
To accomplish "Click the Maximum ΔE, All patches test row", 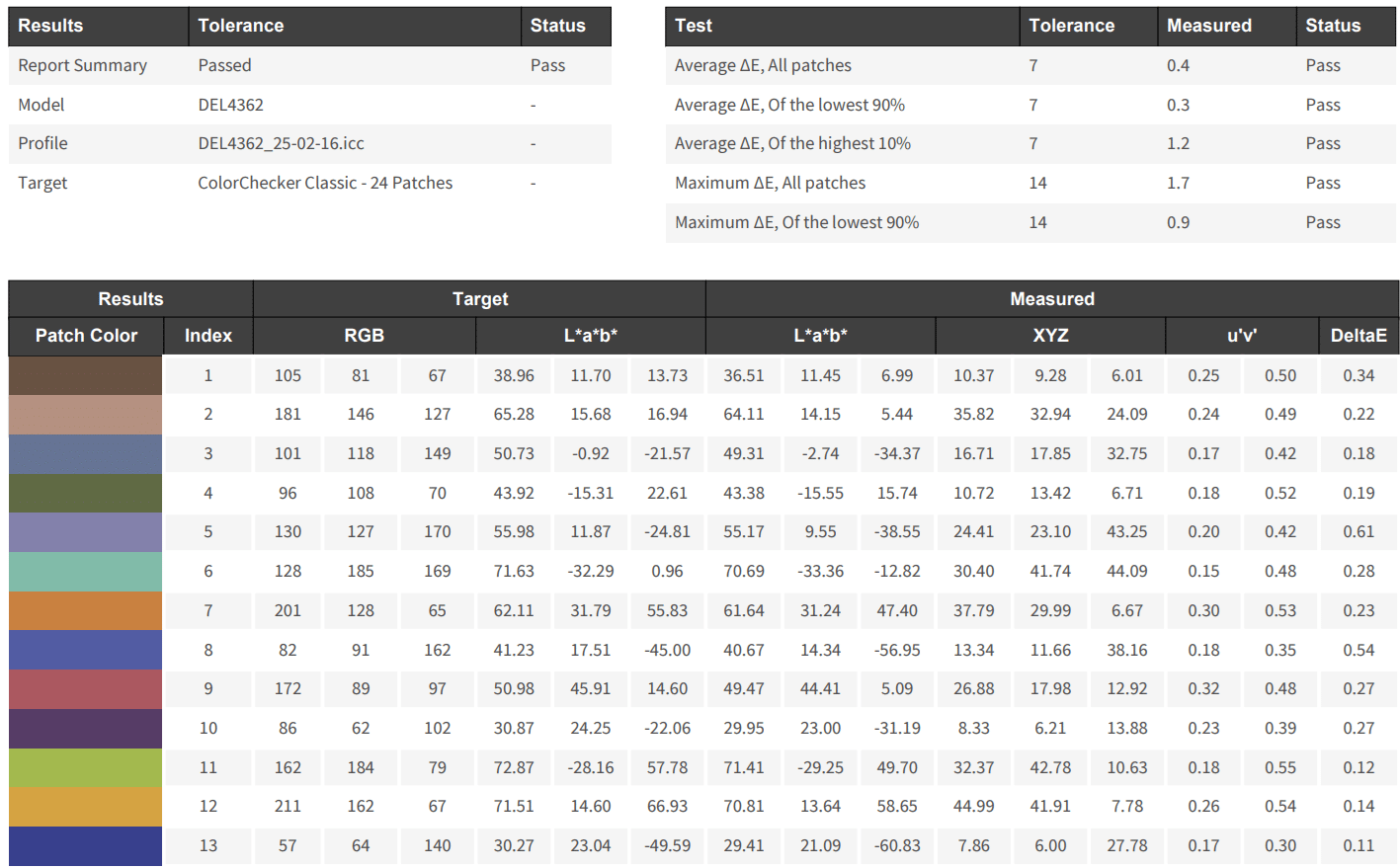I will point(770,183).
